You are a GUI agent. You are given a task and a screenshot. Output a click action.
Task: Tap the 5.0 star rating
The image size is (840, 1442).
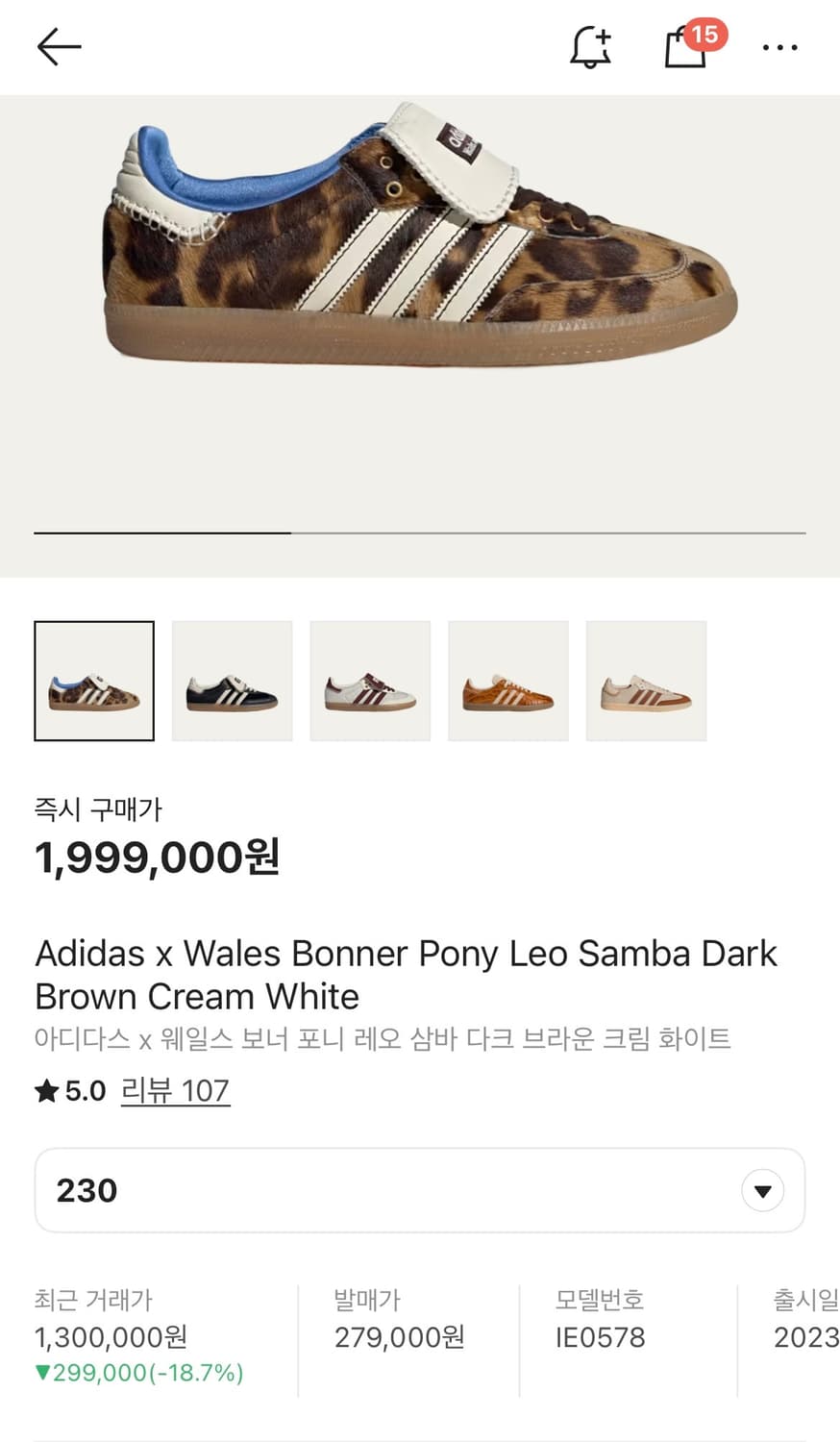(x=71, y=1091)
